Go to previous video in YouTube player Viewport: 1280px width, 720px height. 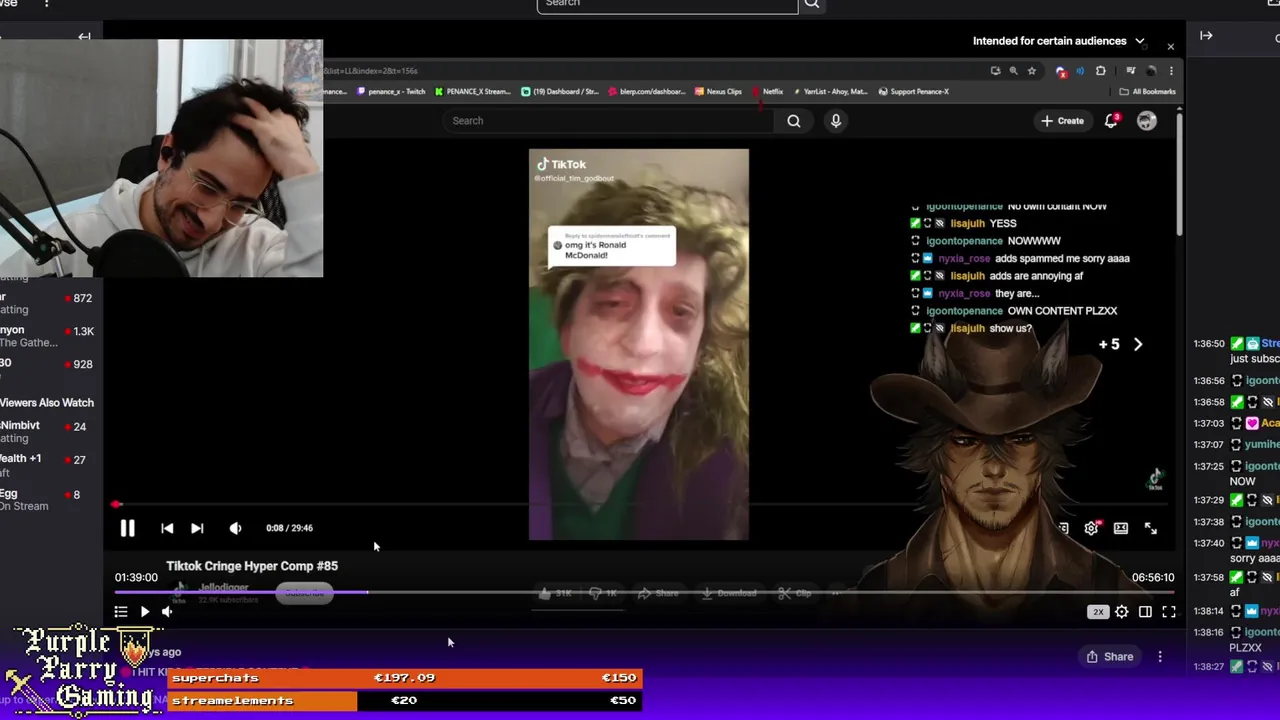click(x=167, y=528)
